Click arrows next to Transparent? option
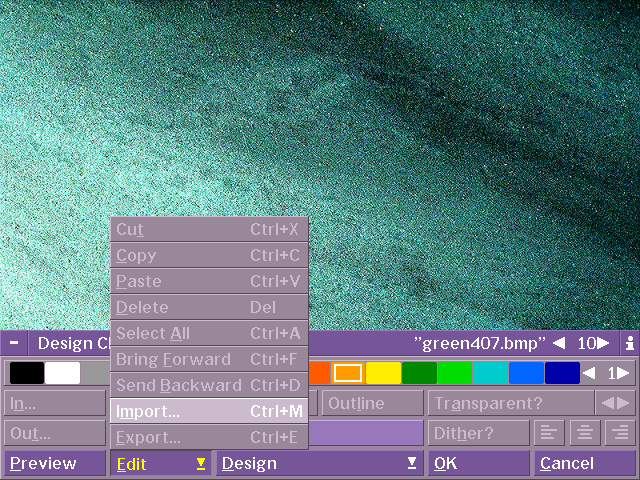 pyautogui.click(x=616, y=403)
